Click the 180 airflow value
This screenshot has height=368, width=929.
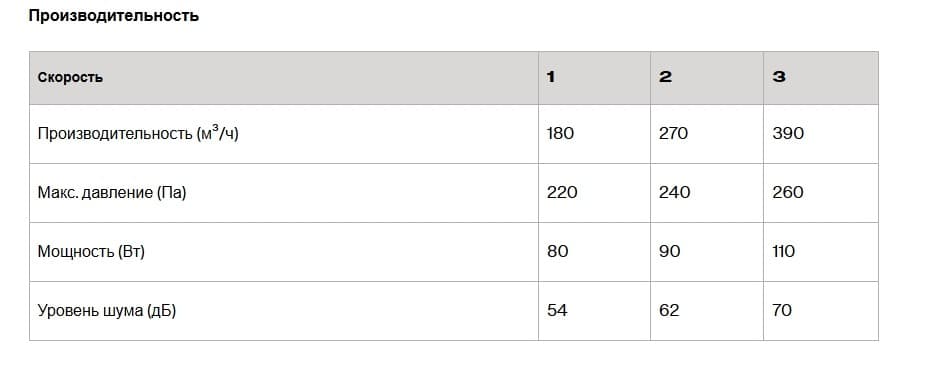click(560, 134)
